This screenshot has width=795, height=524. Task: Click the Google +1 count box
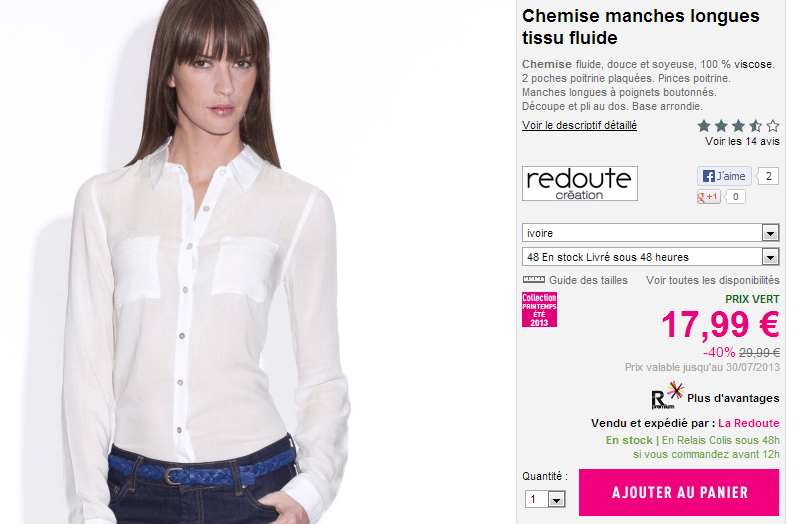pos(735,196)
